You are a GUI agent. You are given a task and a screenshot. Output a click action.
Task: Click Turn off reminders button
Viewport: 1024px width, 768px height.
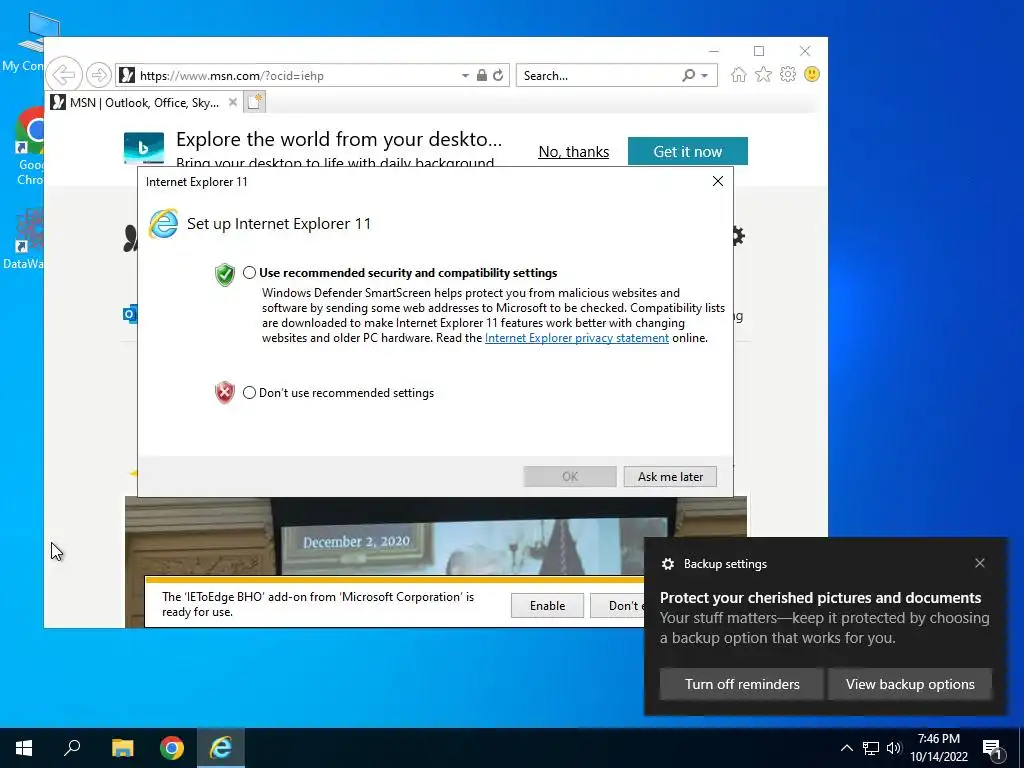tap(742, 684)
